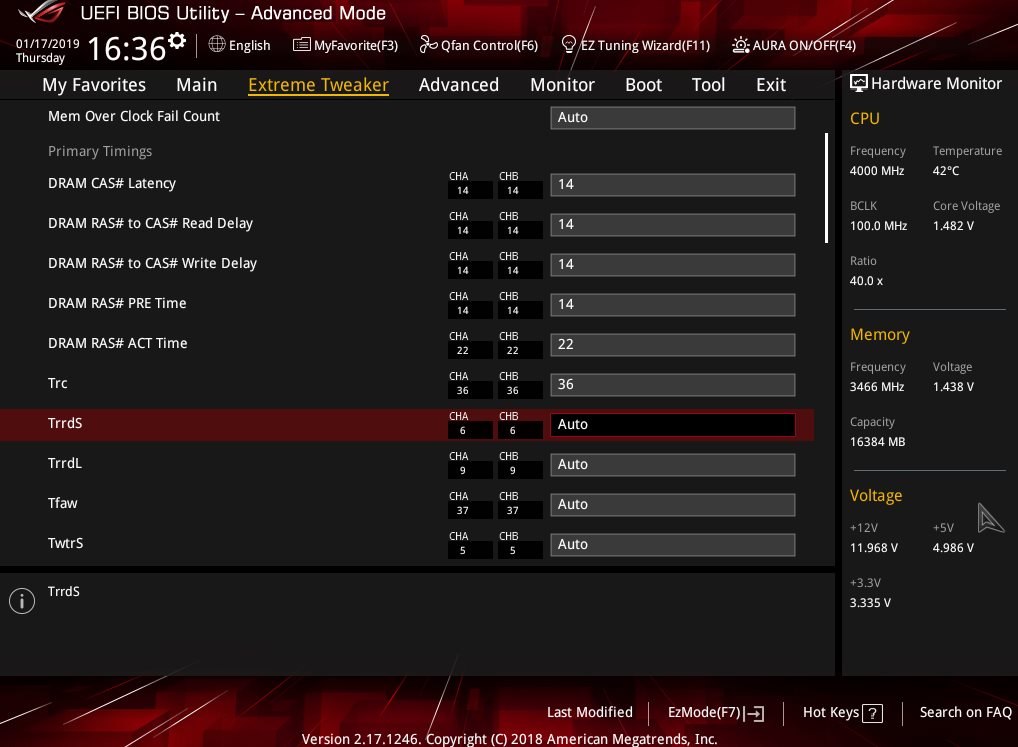View Last Modified settings
The width and height of the screenshot is (1018, 747).
click(589, 712)
